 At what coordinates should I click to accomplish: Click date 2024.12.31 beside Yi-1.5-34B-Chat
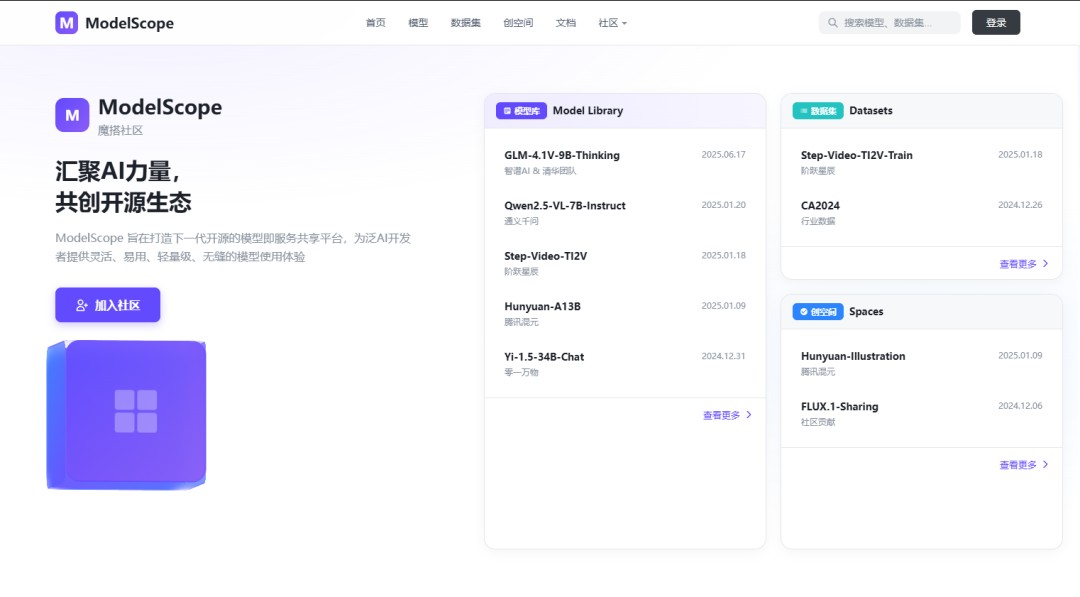pyautogui.click(x=723, y=357)
